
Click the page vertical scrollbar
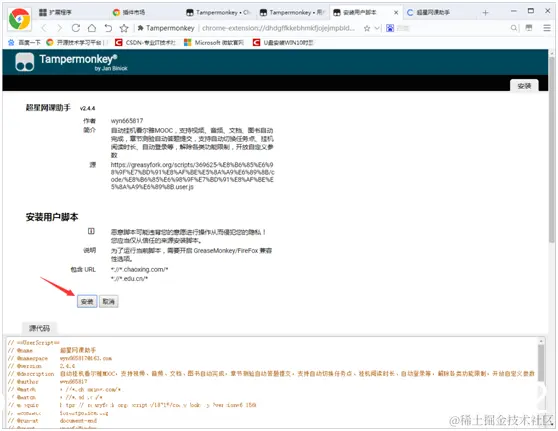pos(552,149)
